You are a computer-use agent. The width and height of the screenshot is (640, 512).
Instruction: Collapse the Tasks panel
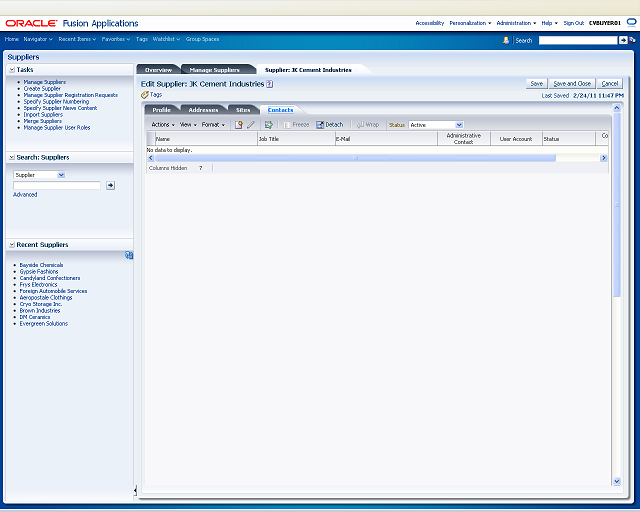pos(12,70)
